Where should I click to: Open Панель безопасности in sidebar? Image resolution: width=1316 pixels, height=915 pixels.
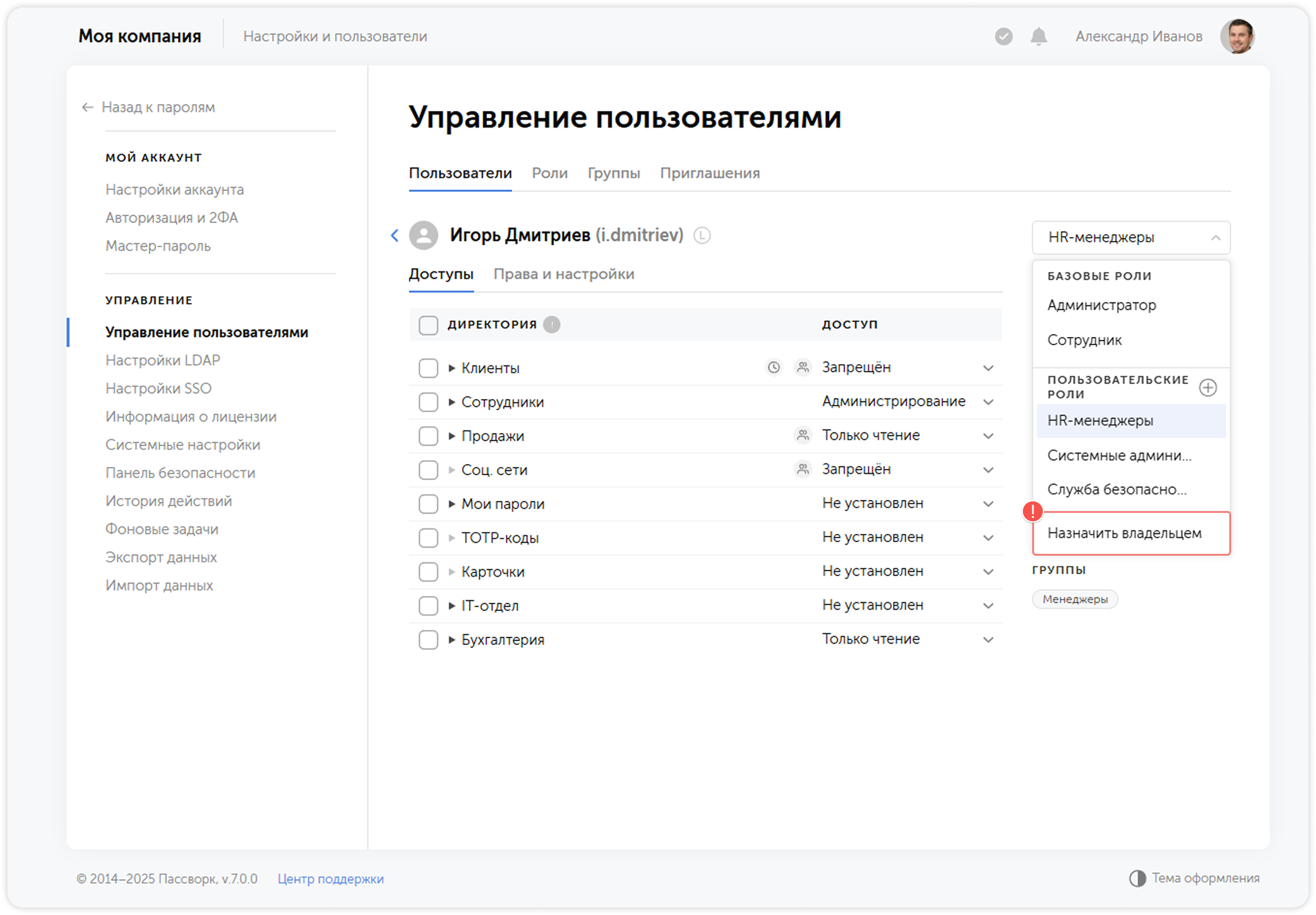180,473
